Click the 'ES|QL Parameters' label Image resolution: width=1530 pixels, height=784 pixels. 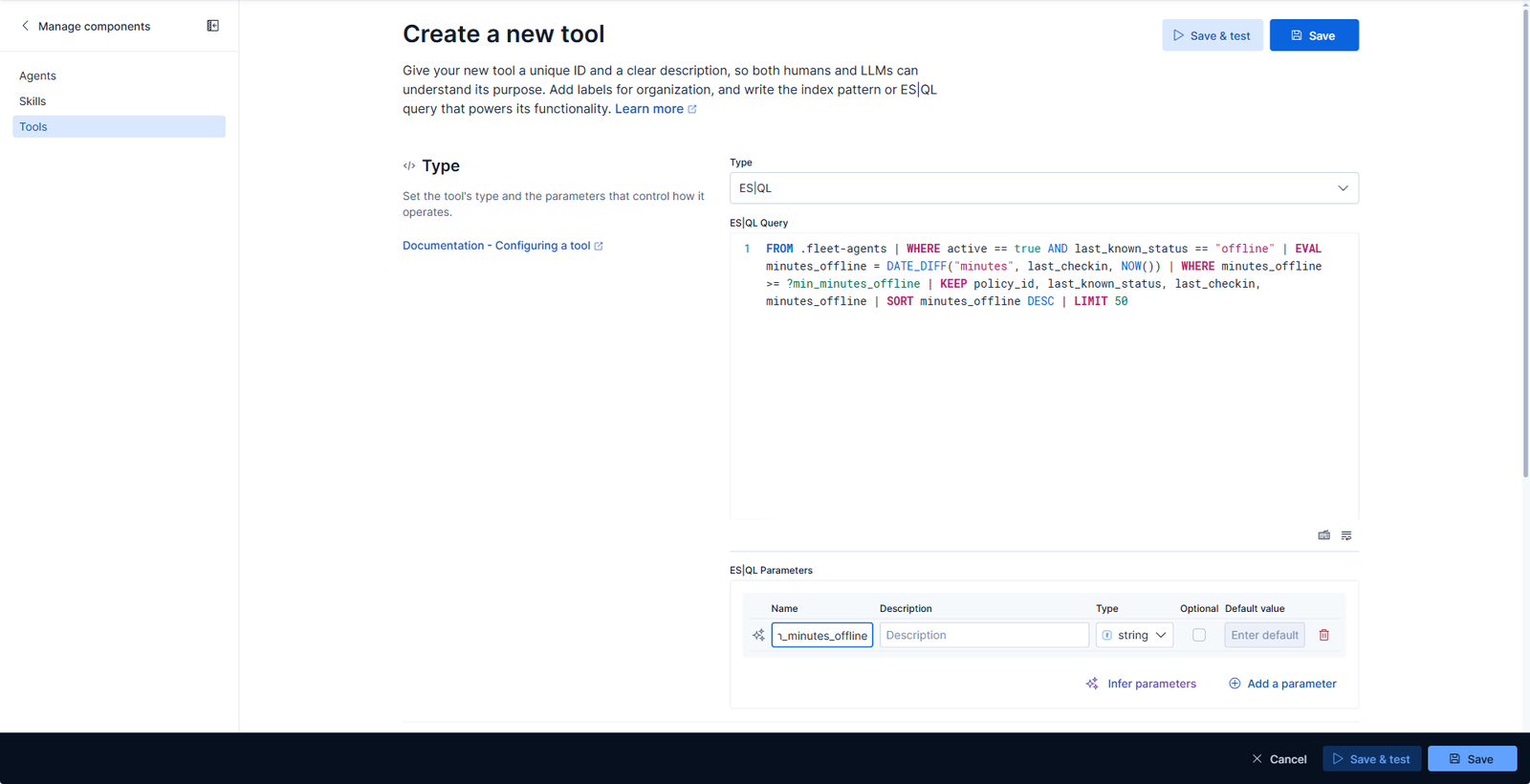coord(771,570)
